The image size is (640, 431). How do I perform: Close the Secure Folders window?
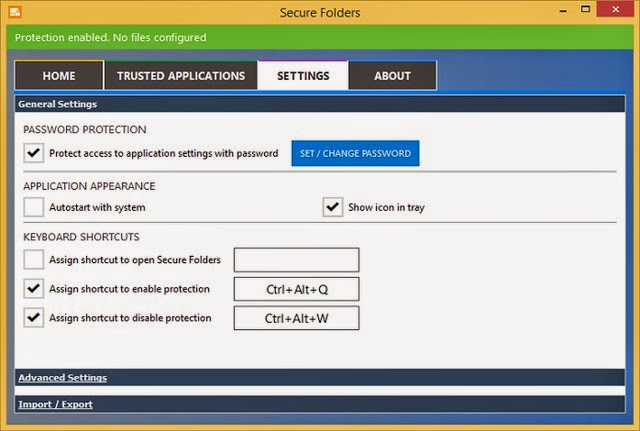[616, 9]
